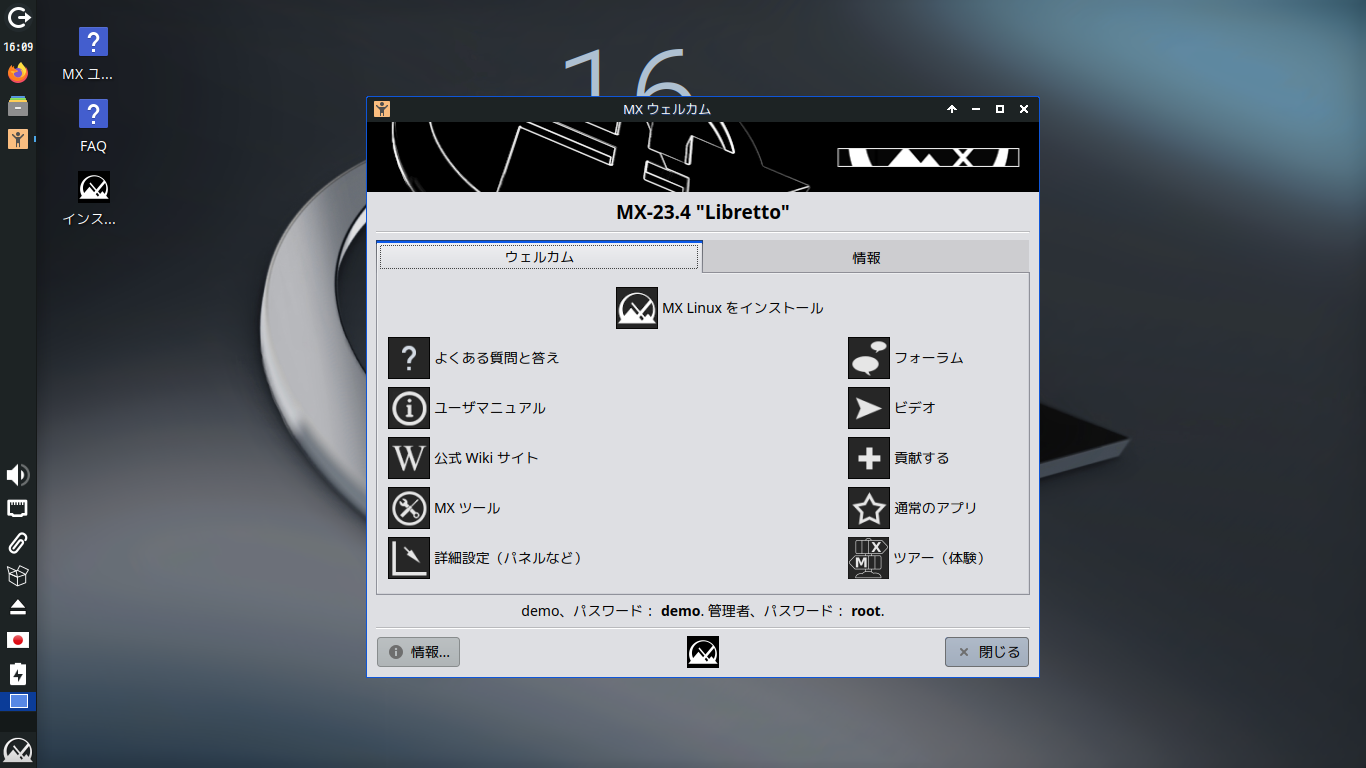Click the 情報... button
The image size is (1366, 768).
[x=418, y=652]
